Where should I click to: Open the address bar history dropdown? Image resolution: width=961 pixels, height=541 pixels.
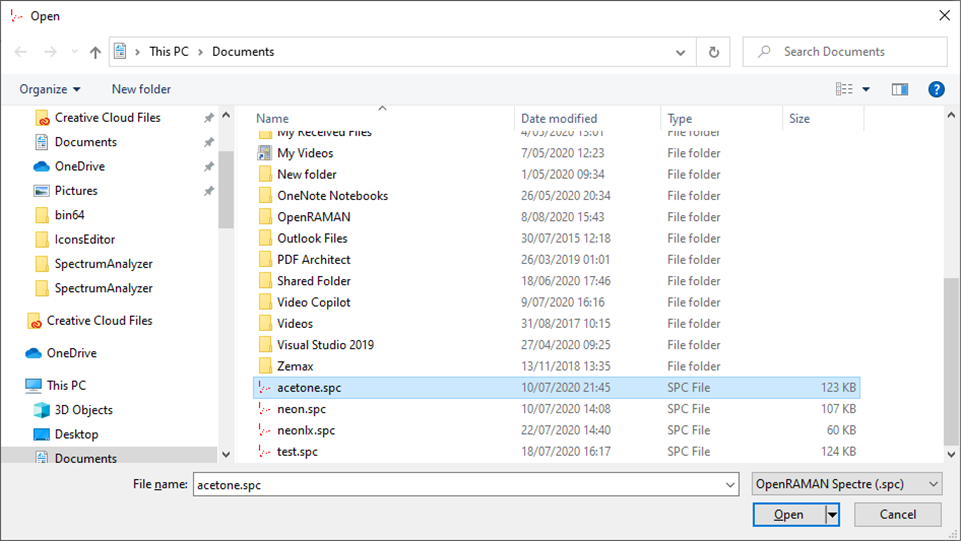pyautogui.click(x=681, y=52)
